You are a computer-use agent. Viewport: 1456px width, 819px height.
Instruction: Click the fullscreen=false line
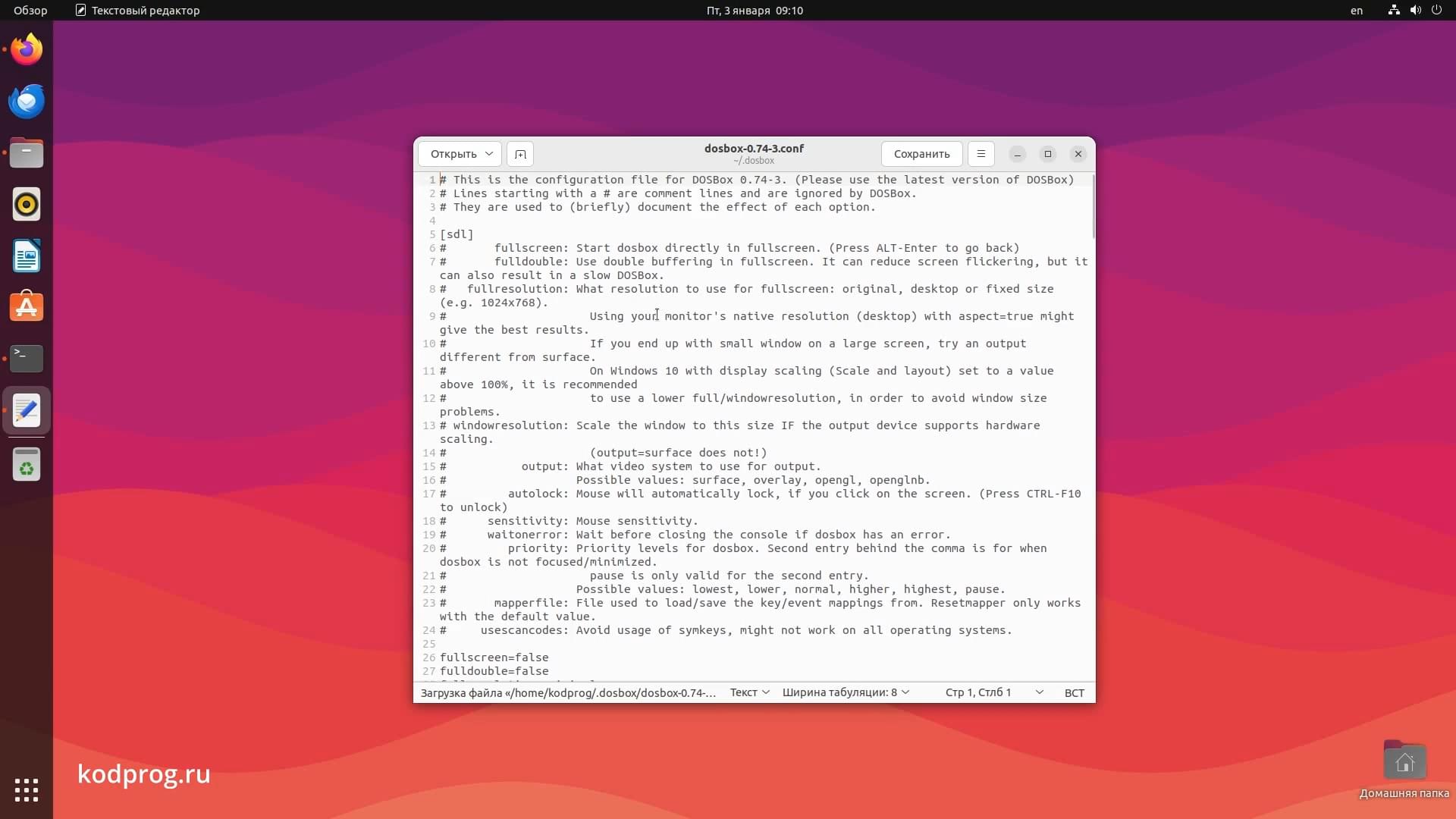(494, 657)
